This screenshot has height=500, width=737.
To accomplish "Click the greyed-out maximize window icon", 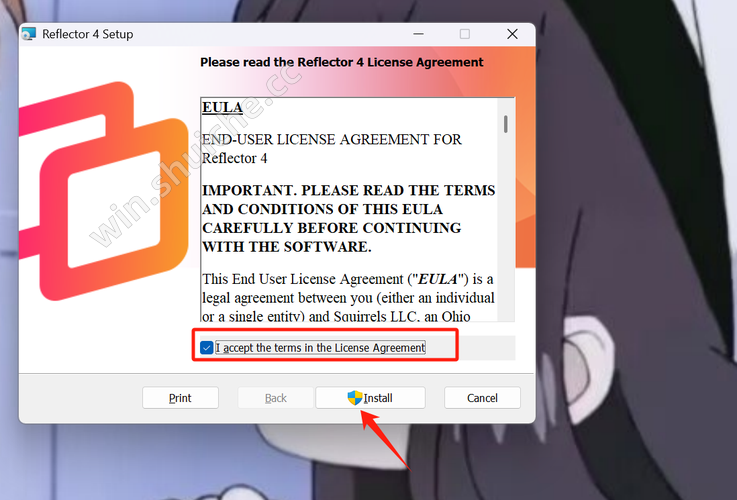I will tap(464, 34).
